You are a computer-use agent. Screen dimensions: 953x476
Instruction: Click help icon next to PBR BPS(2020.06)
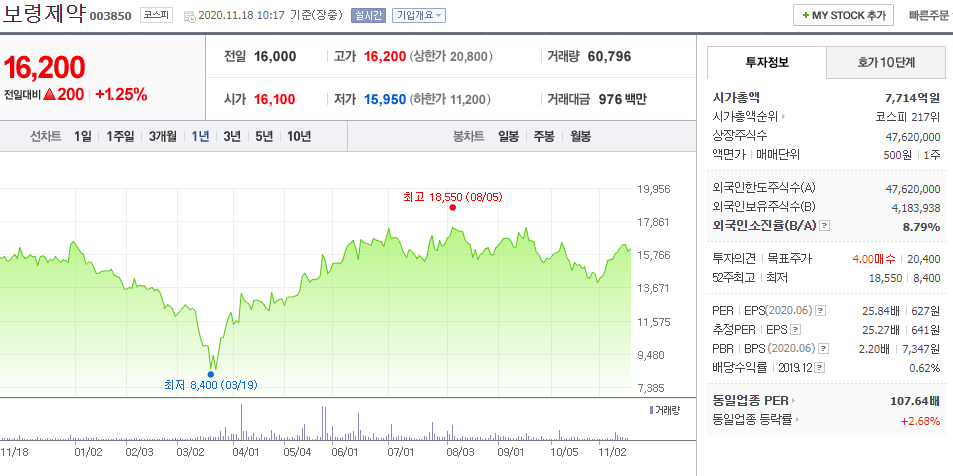823,349
